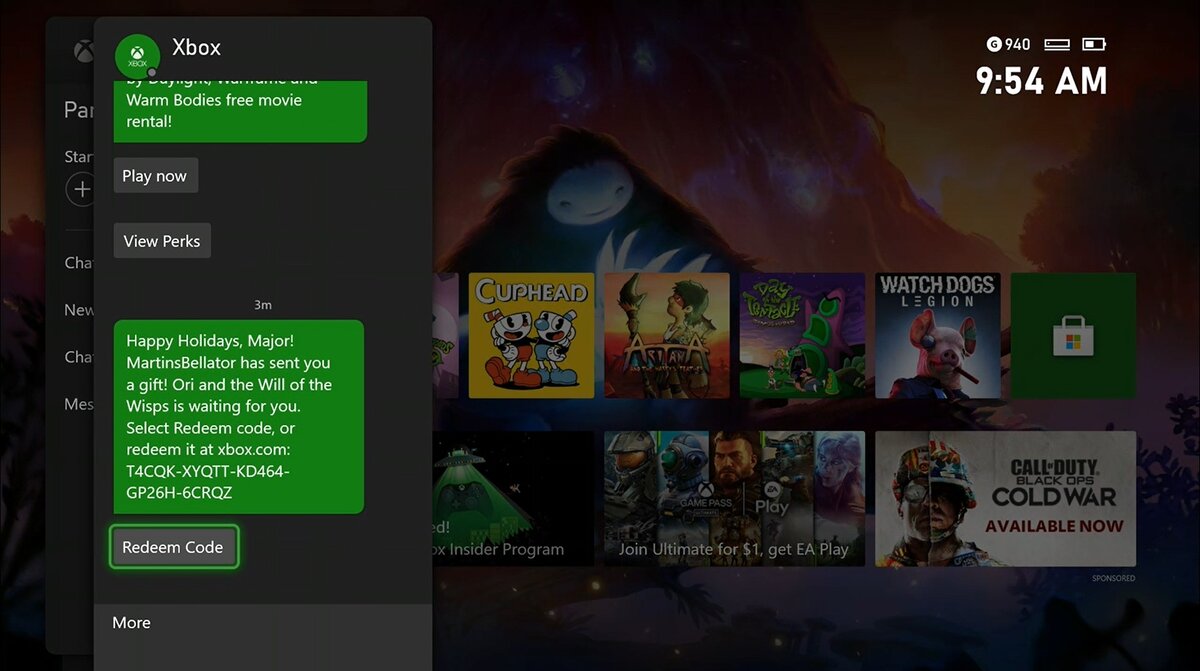Click the Redeem Code button
Screen dimensions: 1200x671
[x=173, y=547]
